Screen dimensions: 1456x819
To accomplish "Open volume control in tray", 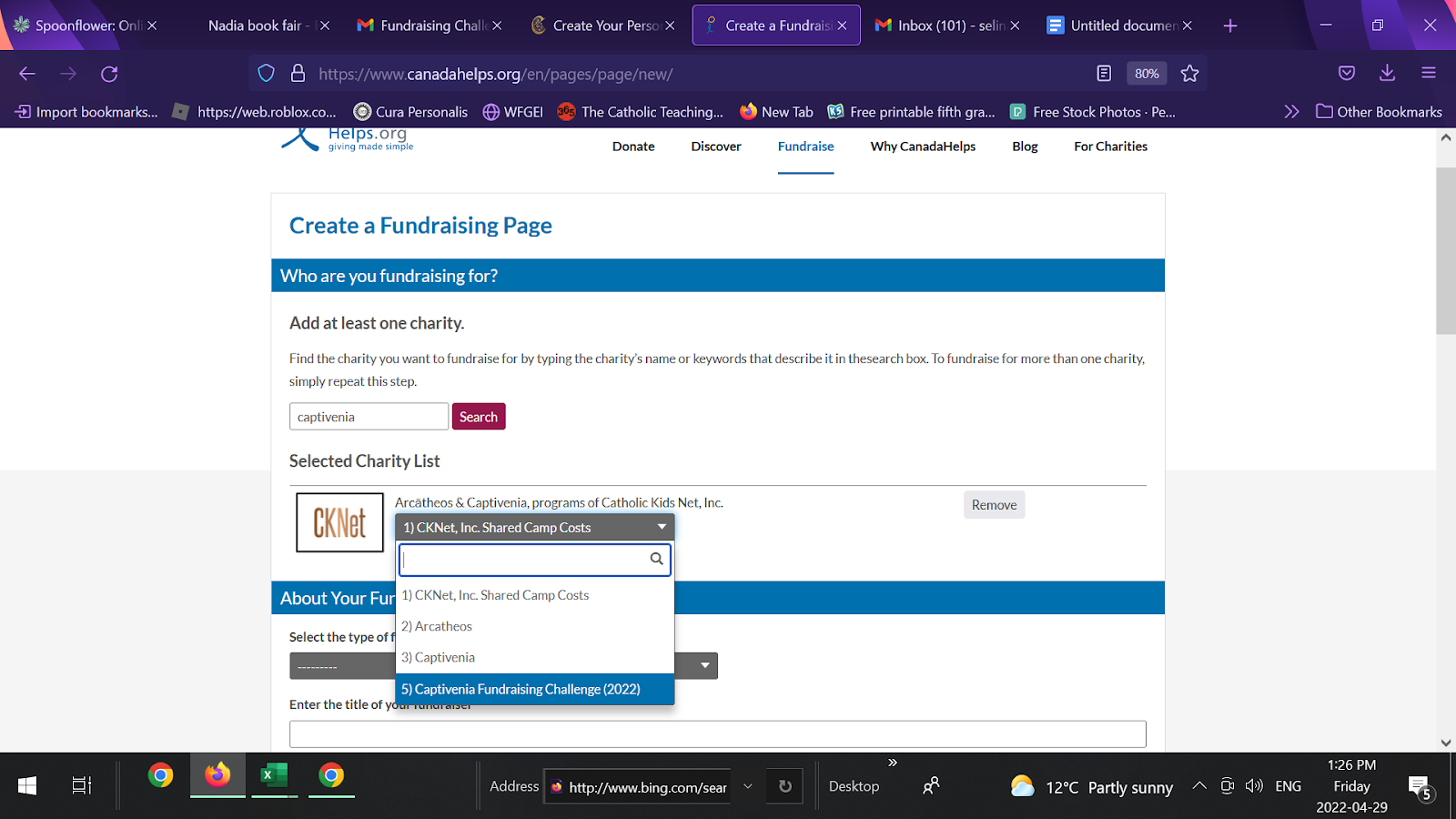I will pos(1254,785).
